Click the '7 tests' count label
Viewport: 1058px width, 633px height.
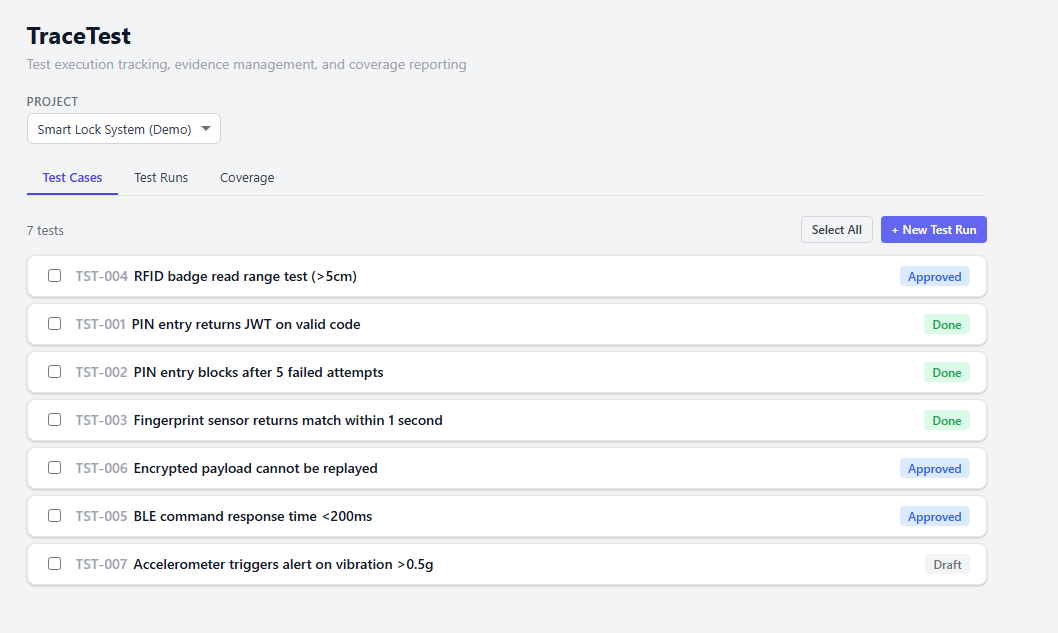click(x=45, y=230)
